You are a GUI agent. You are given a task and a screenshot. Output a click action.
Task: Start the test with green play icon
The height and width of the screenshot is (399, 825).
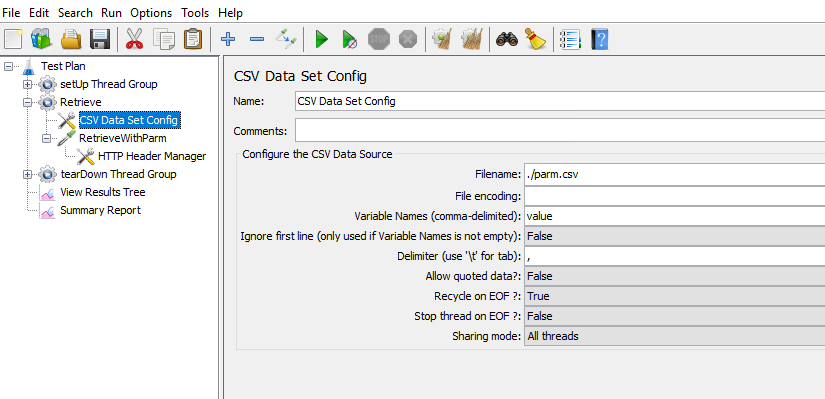[321, 39]
